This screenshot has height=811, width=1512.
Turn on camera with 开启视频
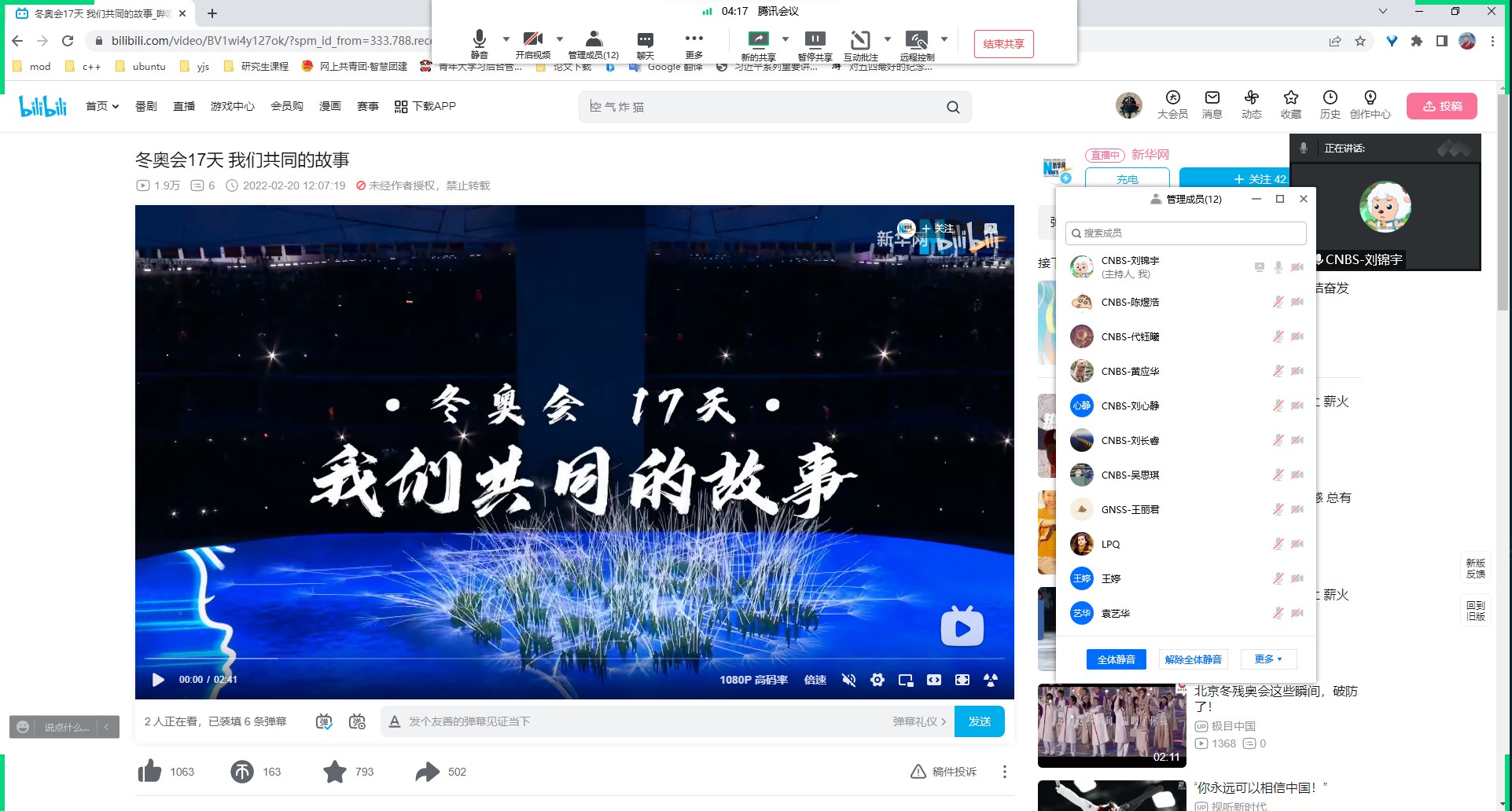[x=532, y=44]
